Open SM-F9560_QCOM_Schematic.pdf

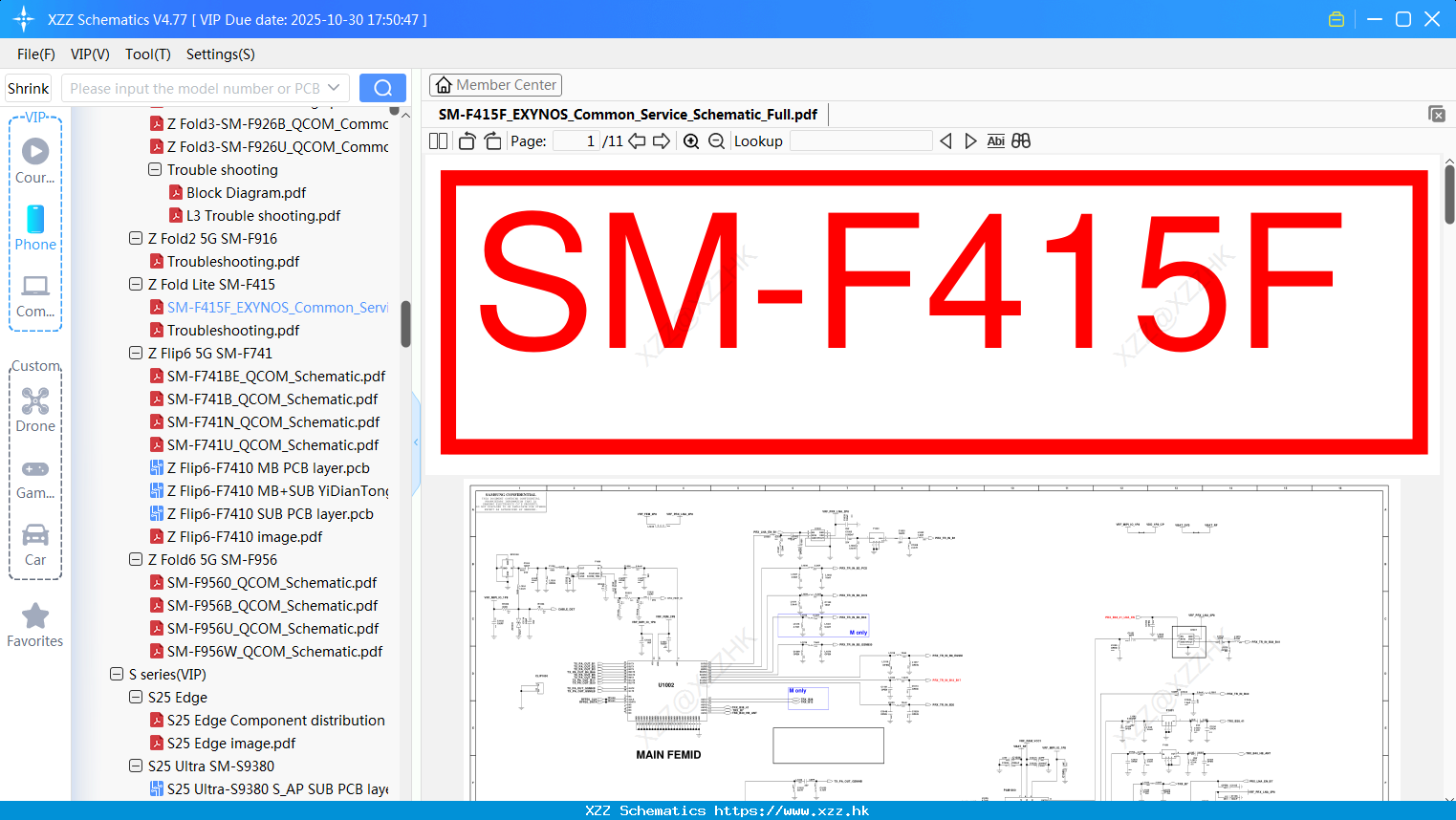coord(272,583)
